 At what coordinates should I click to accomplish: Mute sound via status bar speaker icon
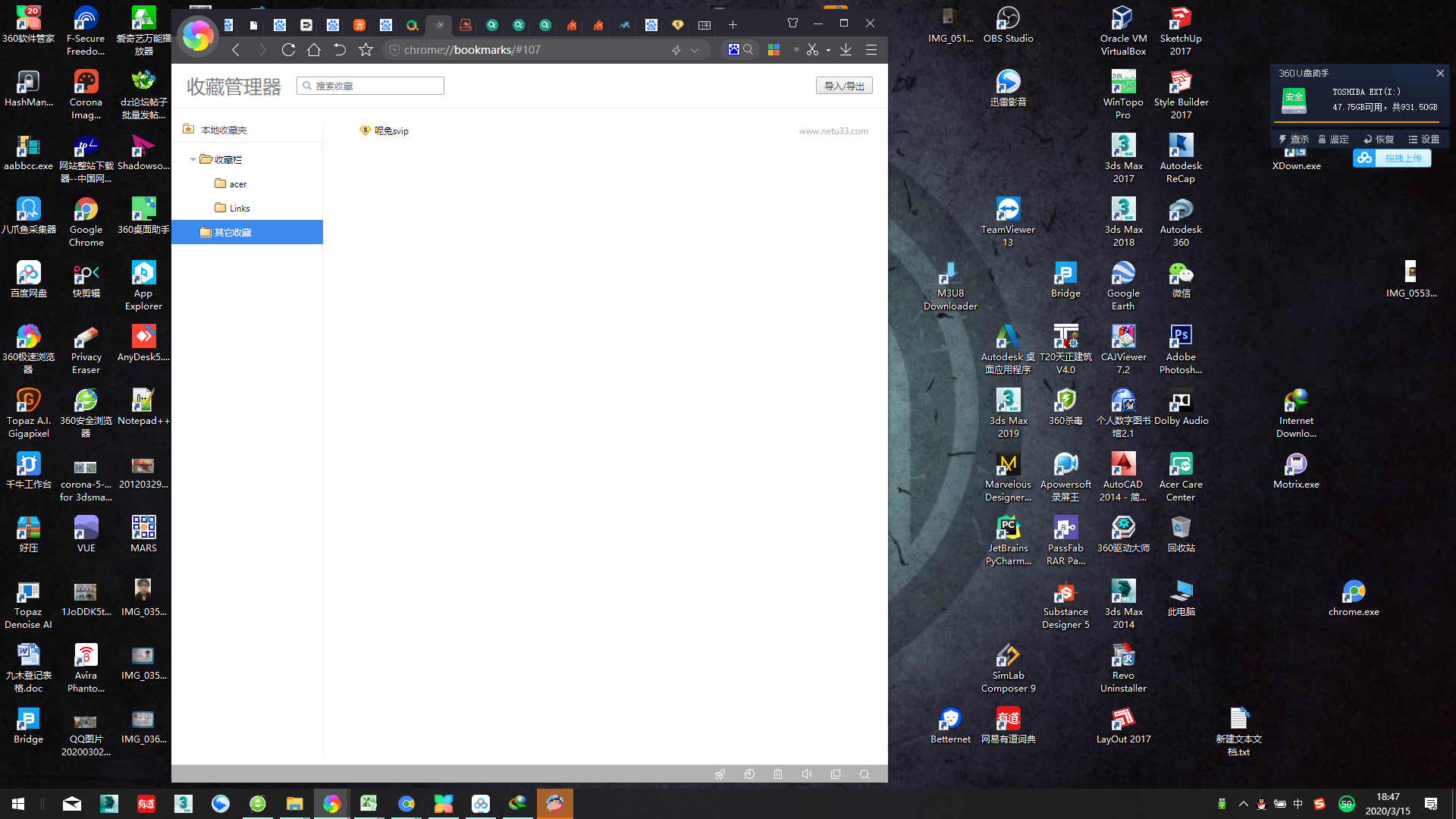(x=807, y=774)
